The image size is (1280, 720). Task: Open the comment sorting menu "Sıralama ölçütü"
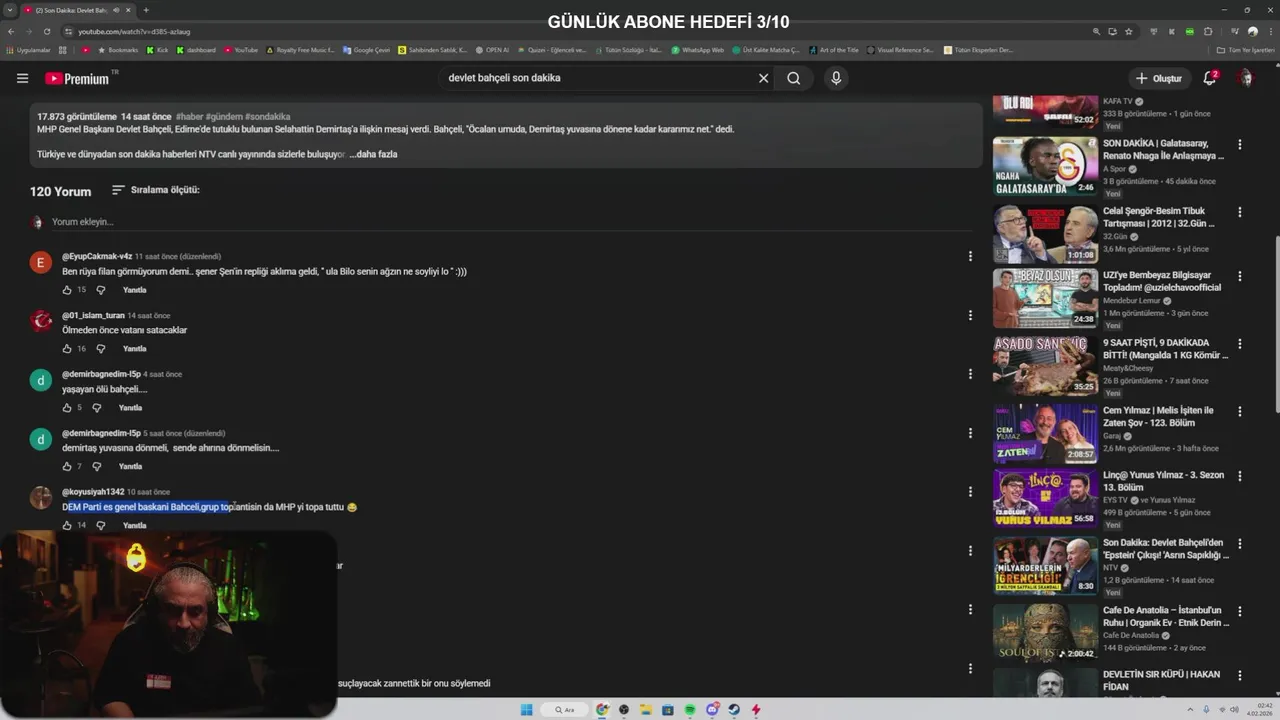pos(155,190)
